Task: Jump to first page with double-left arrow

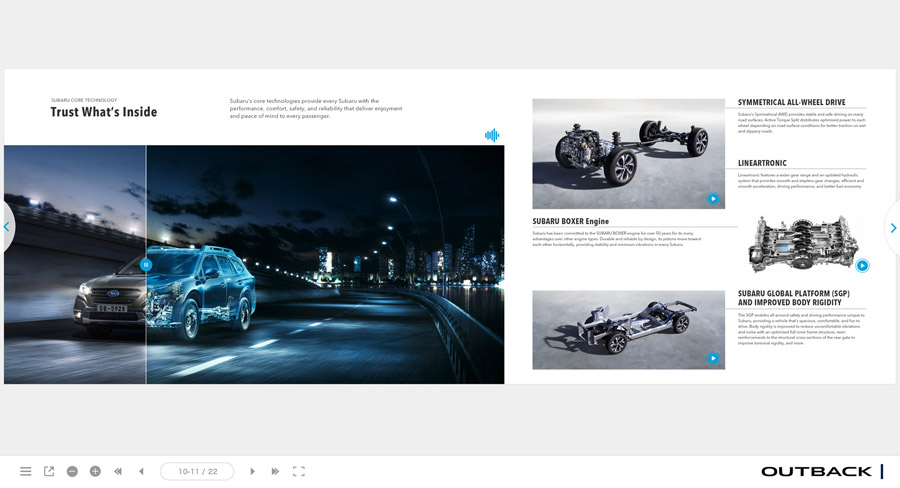Action: pos(118,471)
